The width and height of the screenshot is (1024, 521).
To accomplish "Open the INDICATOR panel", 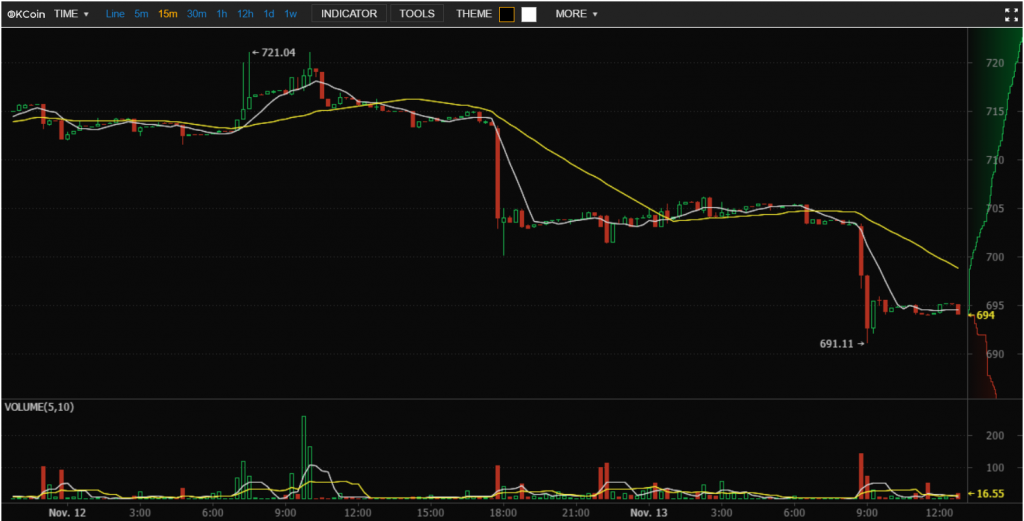I will pyautogui.click(x=349, y=14).
